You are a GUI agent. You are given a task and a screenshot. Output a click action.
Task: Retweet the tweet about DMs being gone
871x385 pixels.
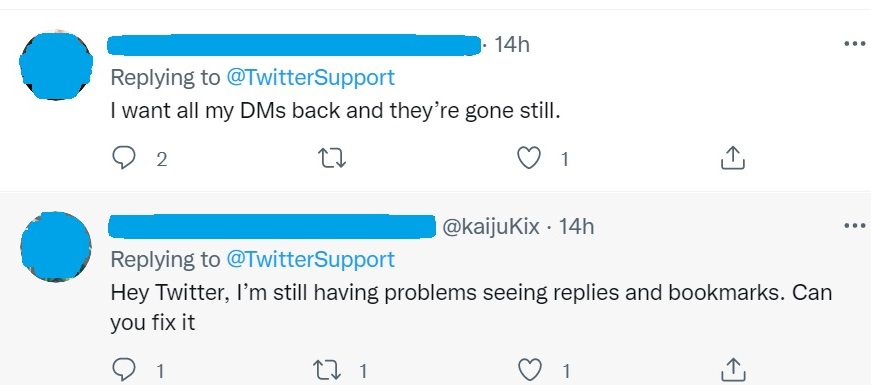tap(334, 159)
